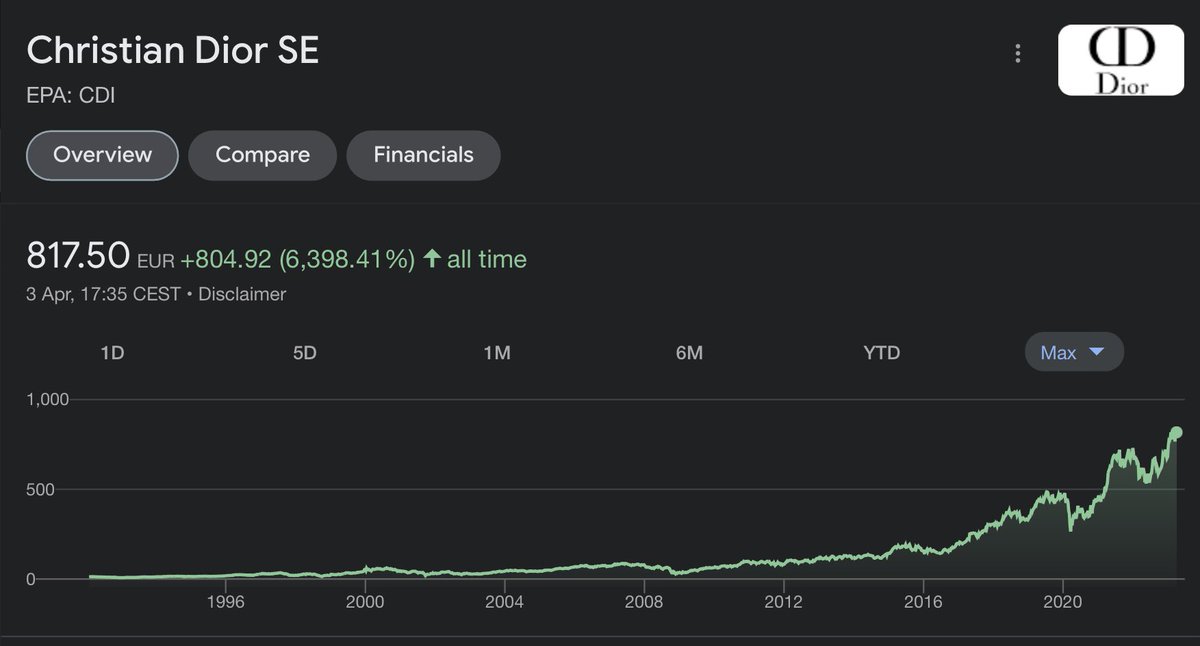Screen dimensions: 1200x646
Task: Open the Disclaimer link
Action: click(243, 294)
